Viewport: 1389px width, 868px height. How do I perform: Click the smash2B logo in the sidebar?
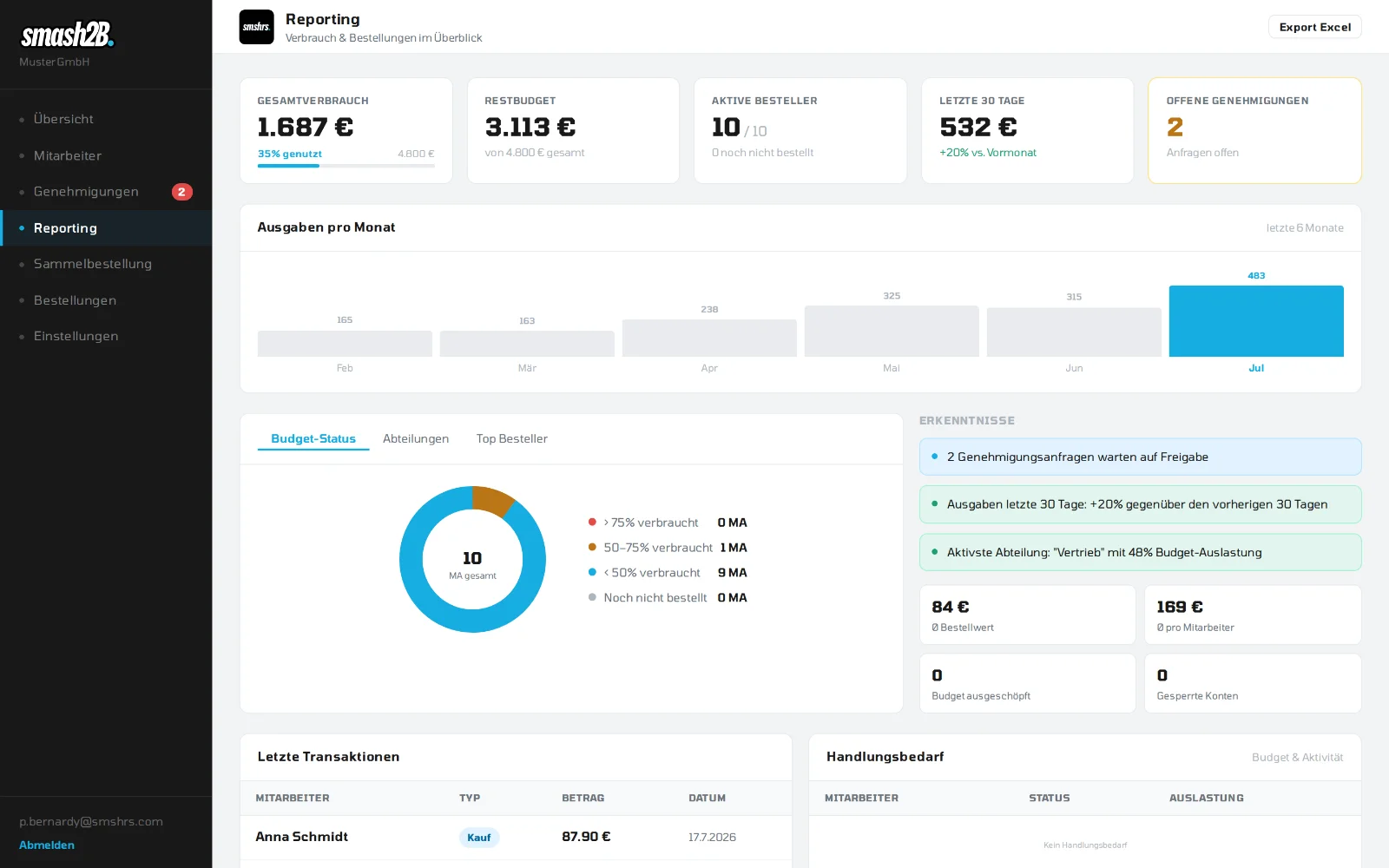pyautogui.click(x=67, y=35)
